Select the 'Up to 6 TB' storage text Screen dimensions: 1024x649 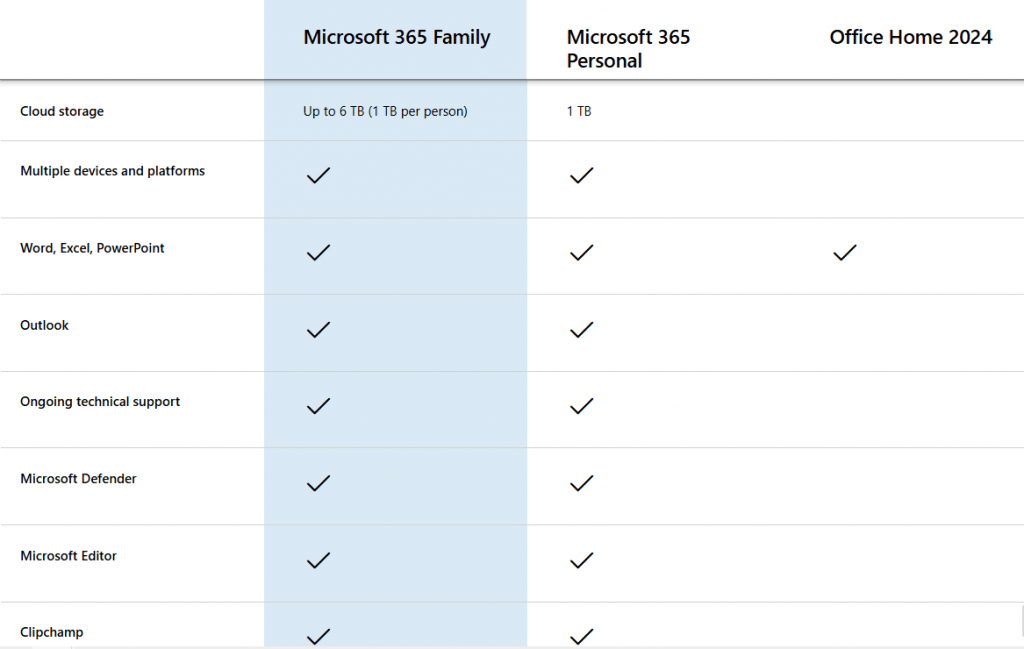[x=385, y=112]
